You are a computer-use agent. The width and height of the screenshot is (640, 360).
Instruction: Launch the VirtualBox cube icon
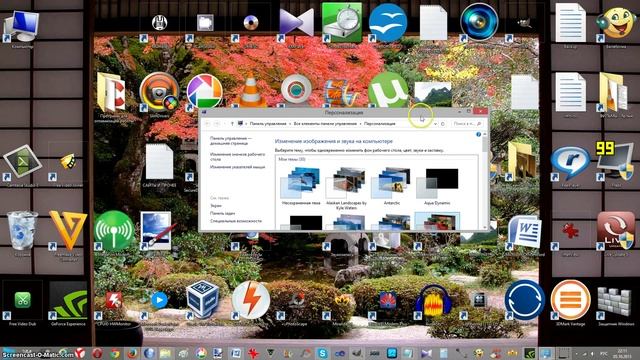[203, 300]
